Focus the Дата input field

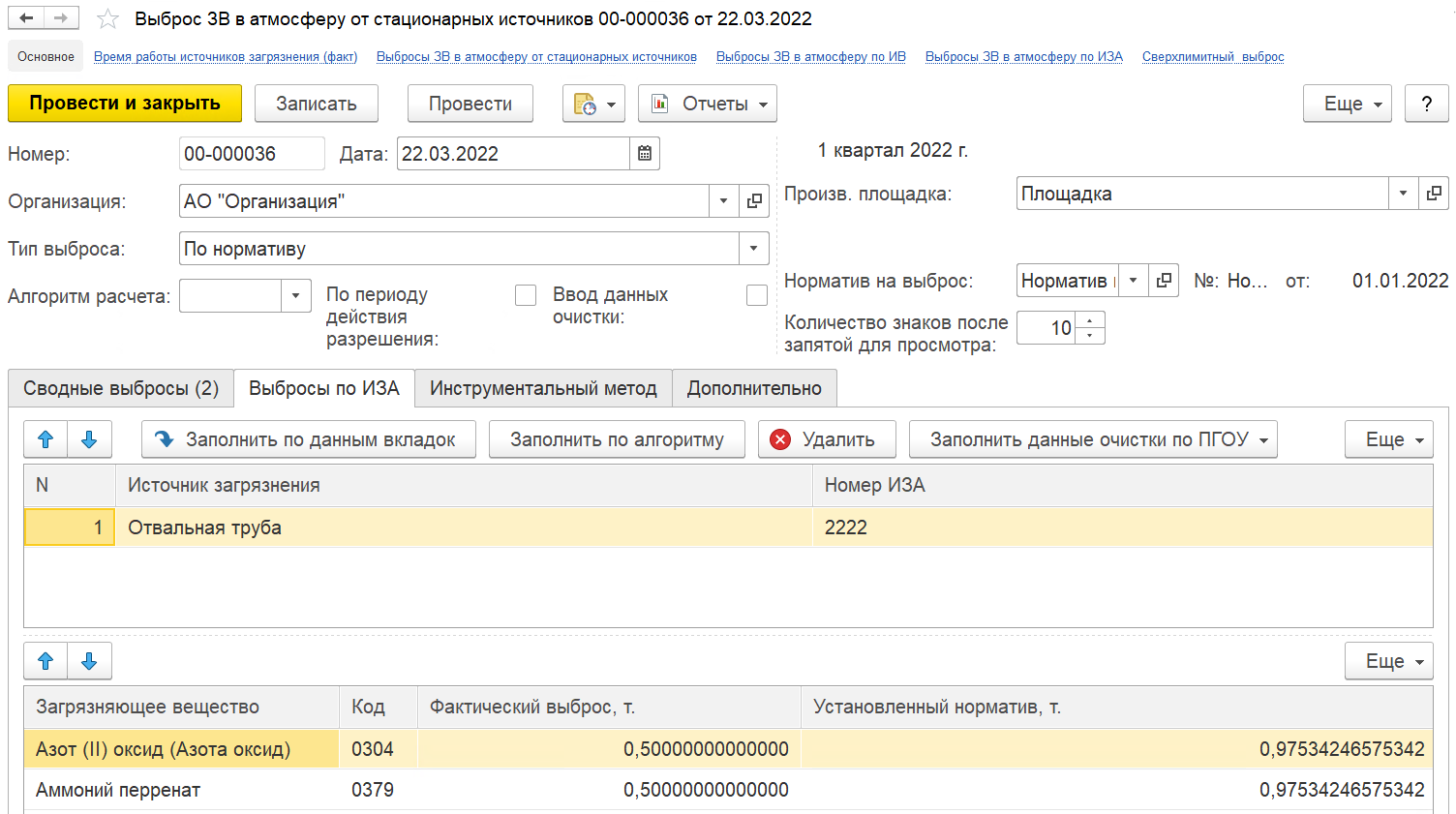tap(513, 154)
